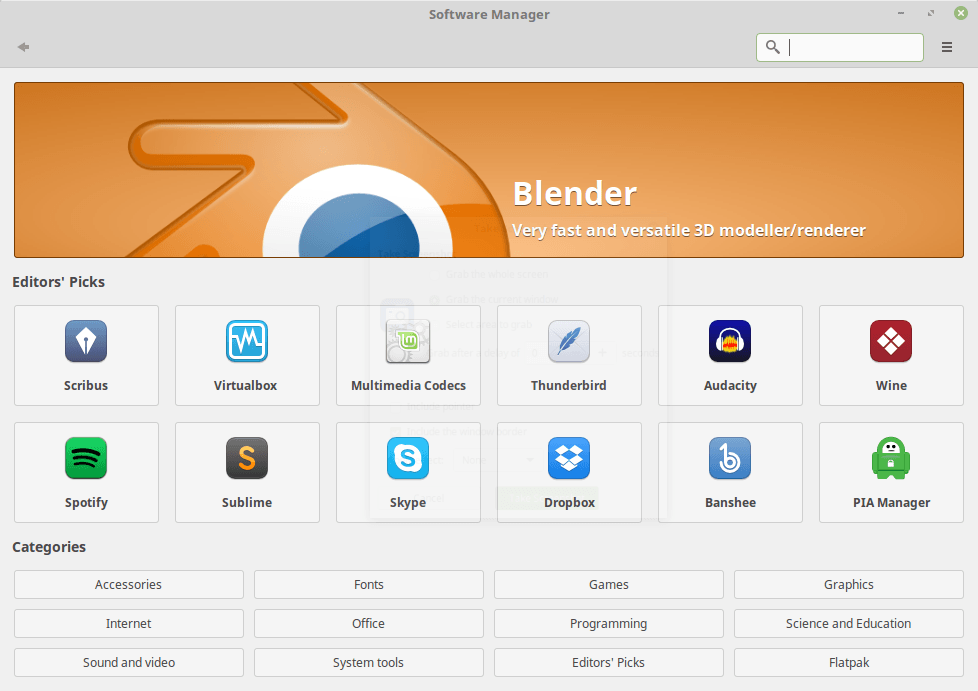Viewport: 978px width, 691px height.
Task: Open the Fonts category
Action: (x=369, y=584)
